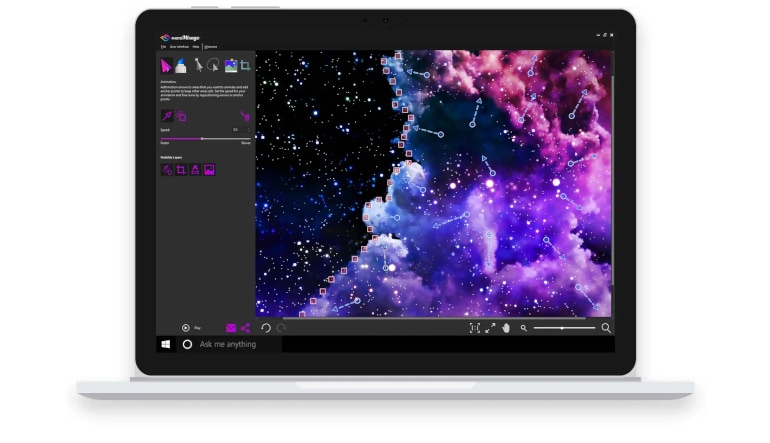The width and height of the screenshot is (770, 443).
Task: Switch to the Welcome tab
Action: (210, 47)
